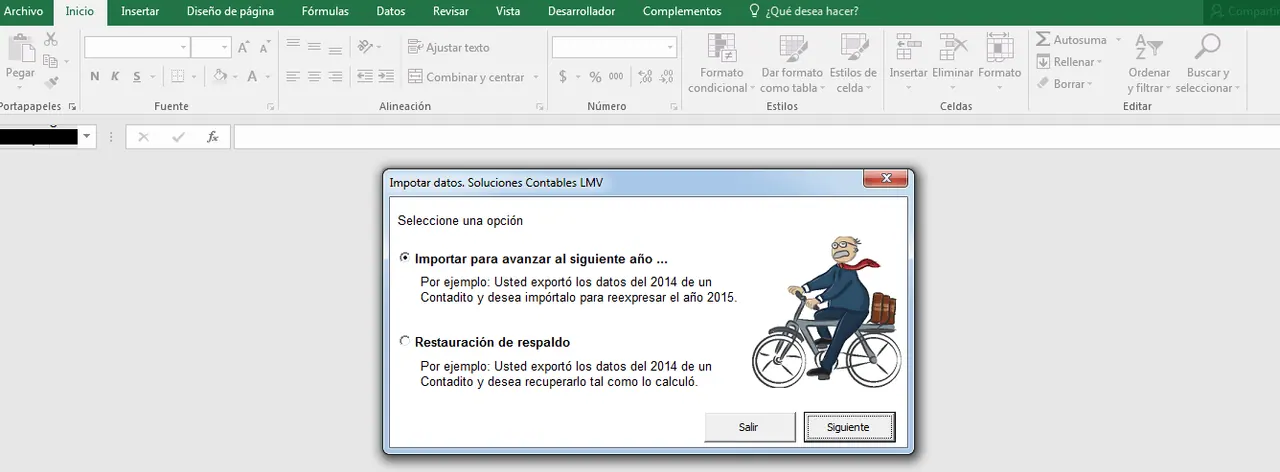Viewport: 1280px width, 472px height.
Task: Open the Desarrollador tab
Action: 582,12
